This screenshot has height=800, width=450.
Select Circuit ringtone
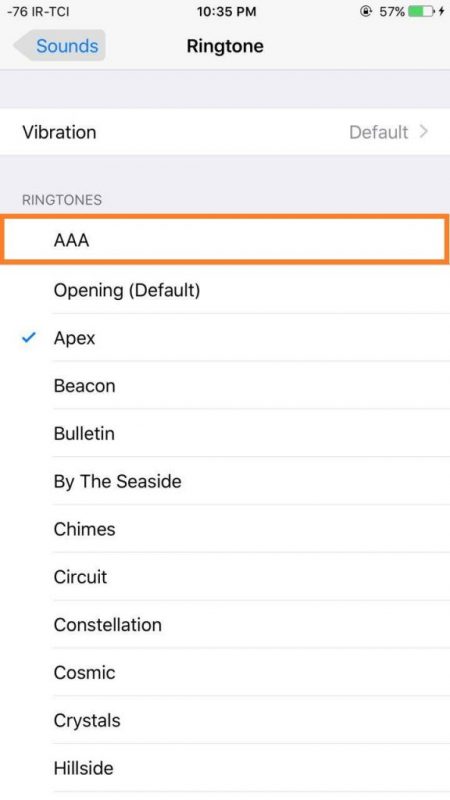coord(225,577)
